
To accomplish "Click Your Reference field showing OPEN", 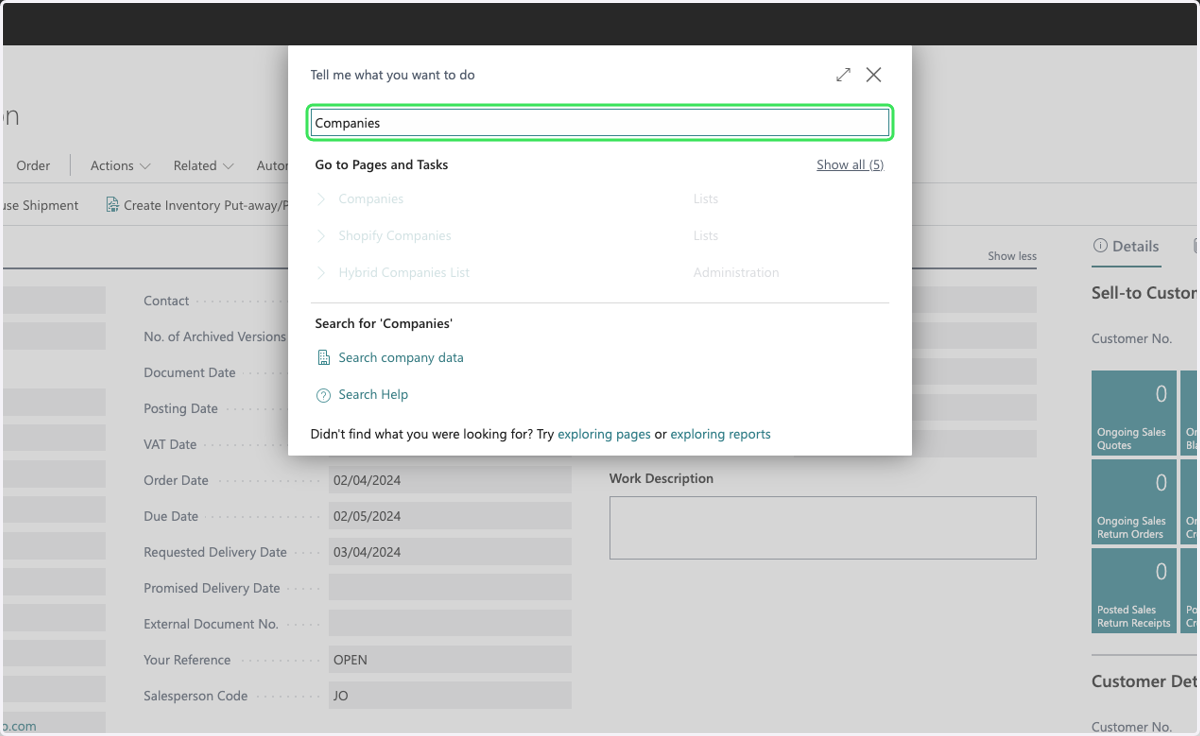I will (450, 660).
